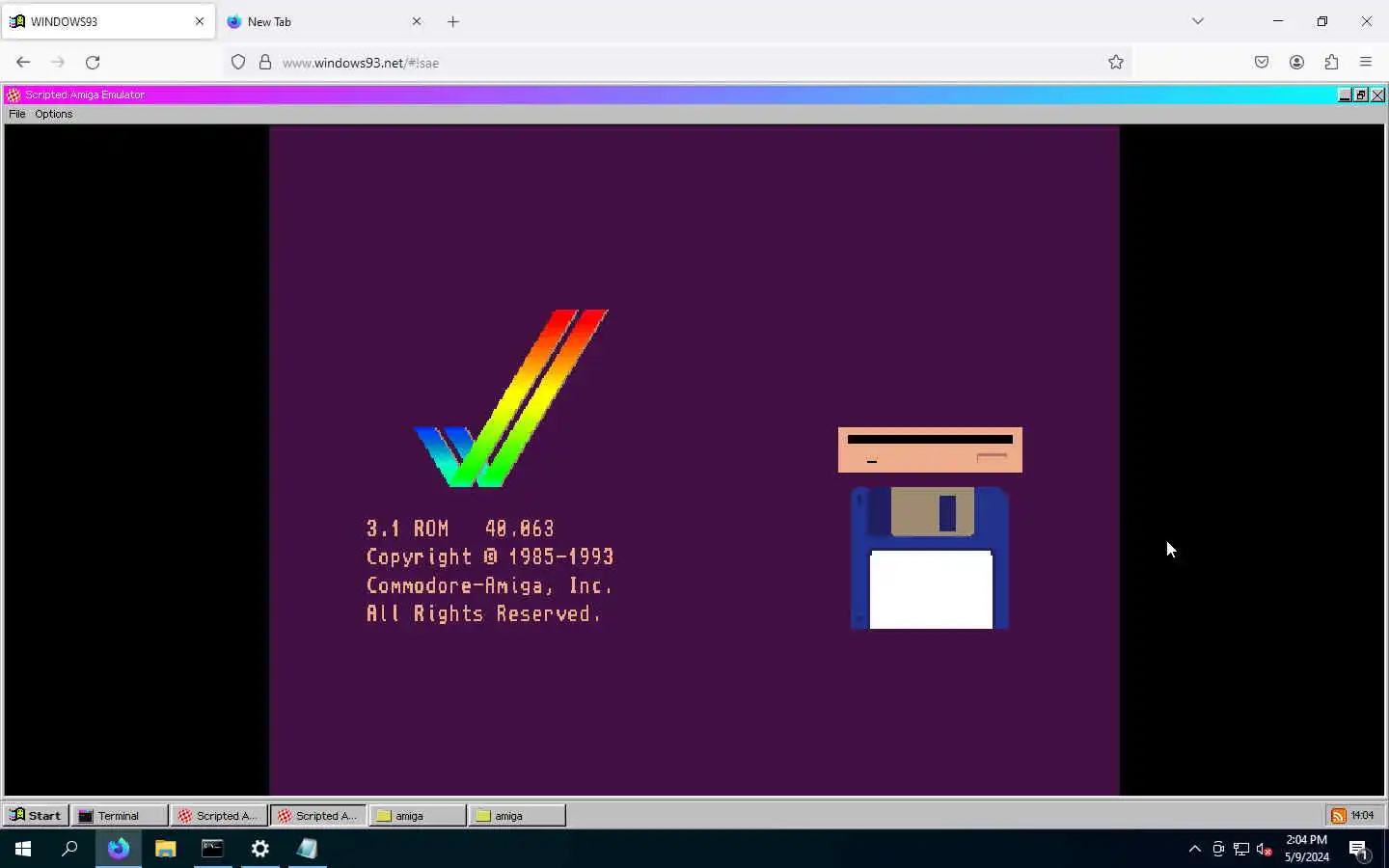This screenshot has height=868, width=1389.
Task: Show hidden system tray icons chevron
Action: click(1194, 849)
